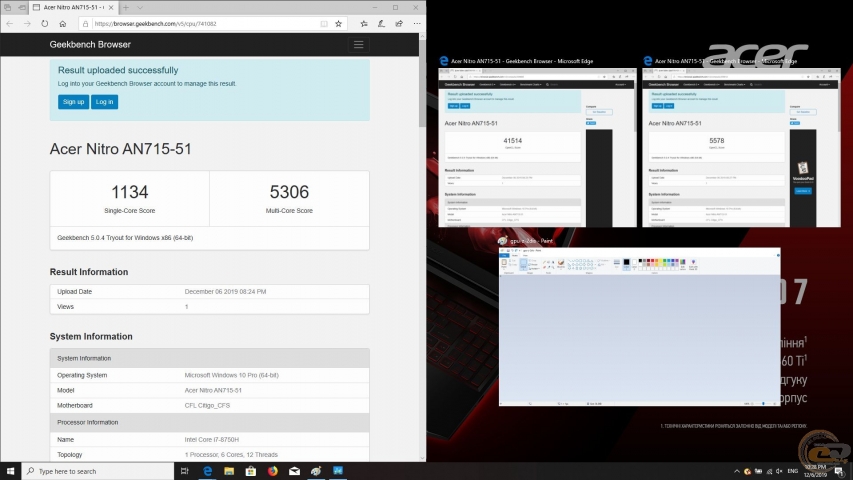Screen dimensions: 853x480
Task: Open the tabs set aside icon
Action: pos(7,8)
